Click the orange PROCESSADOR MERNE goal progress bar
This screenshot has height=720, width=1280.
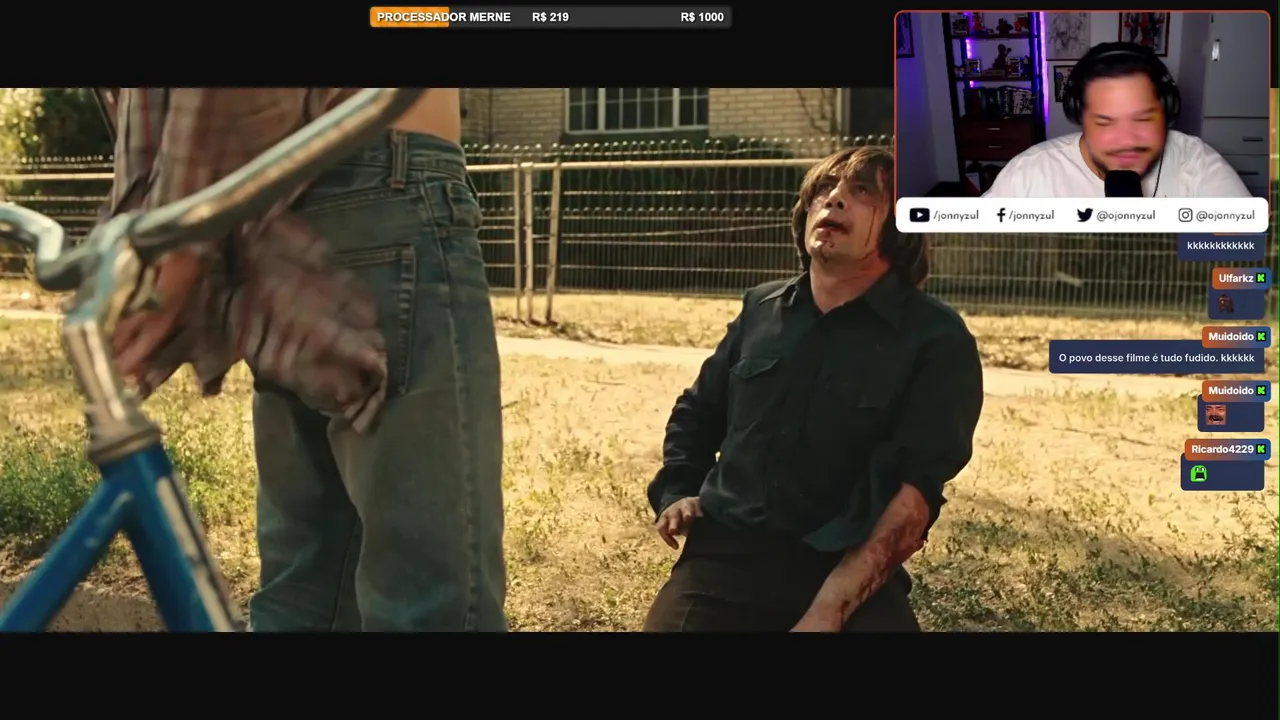pyautogui.click(x=550, y=17)
